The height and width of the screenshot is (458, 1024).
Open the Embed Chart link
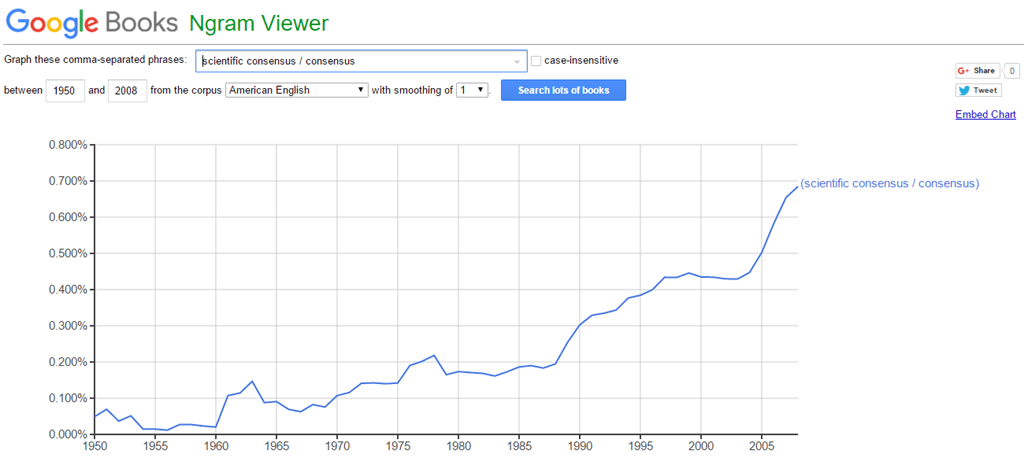tap(985, 114)
